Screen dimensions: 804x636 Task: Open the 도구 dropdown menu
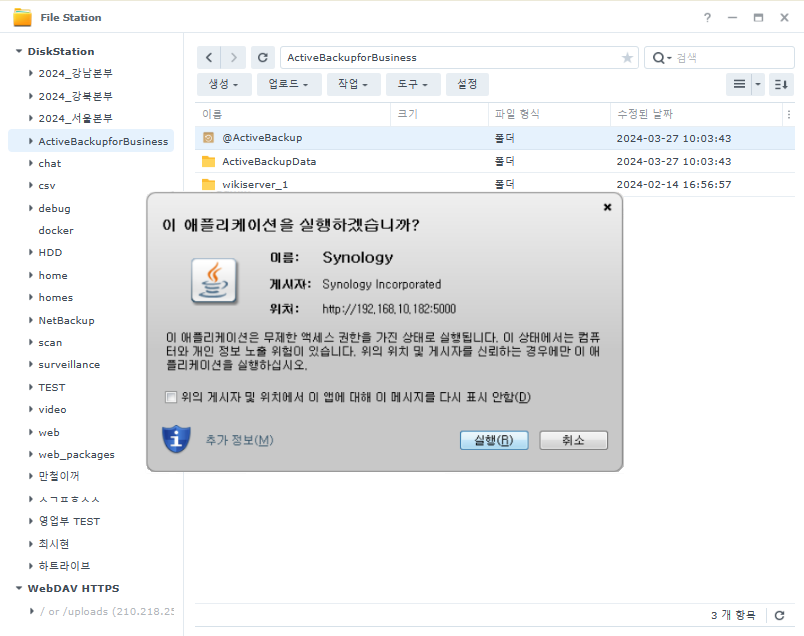click(x=413, y=84)
